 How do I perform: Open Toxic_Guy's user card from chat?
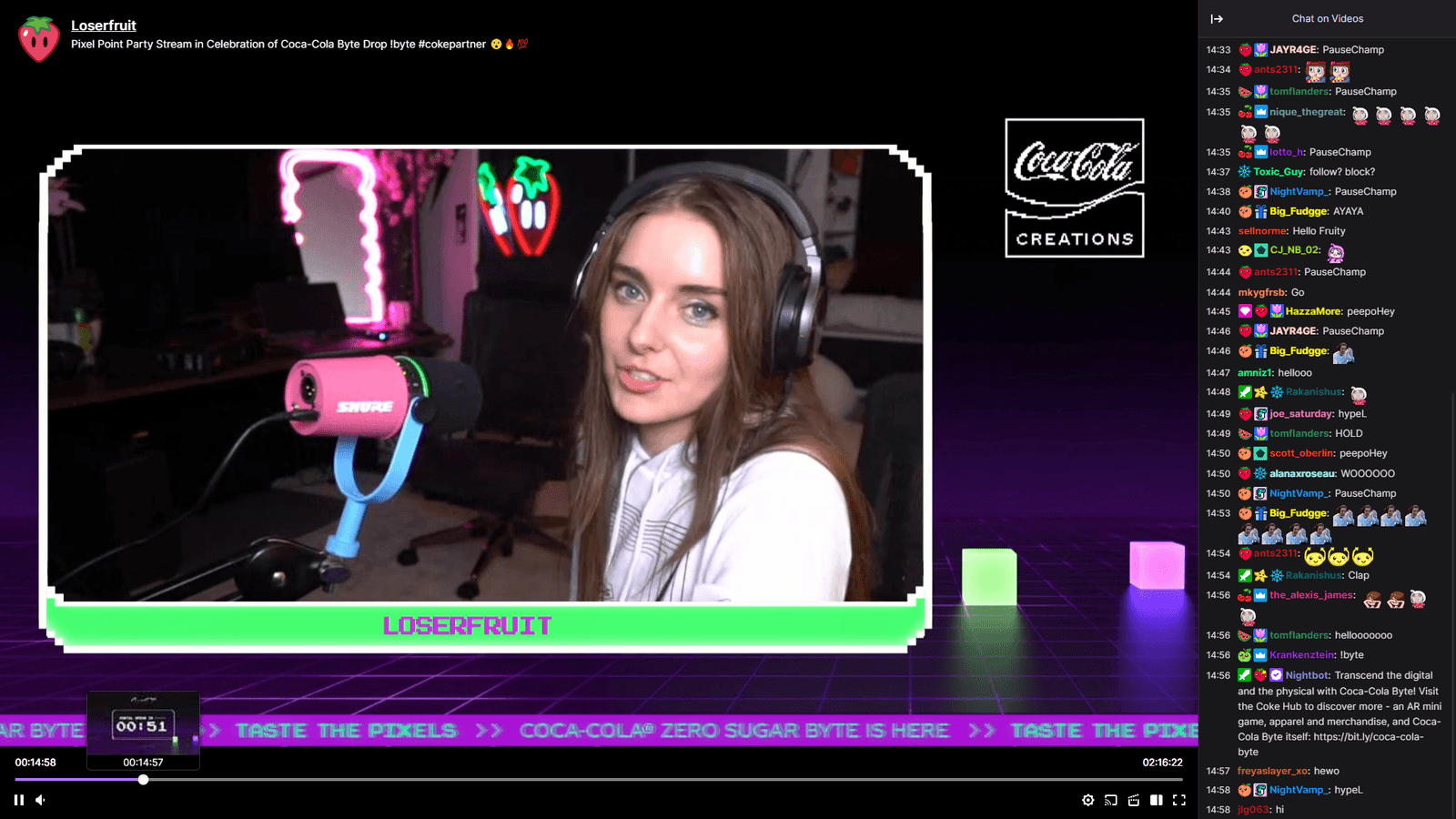point(1279,172)
